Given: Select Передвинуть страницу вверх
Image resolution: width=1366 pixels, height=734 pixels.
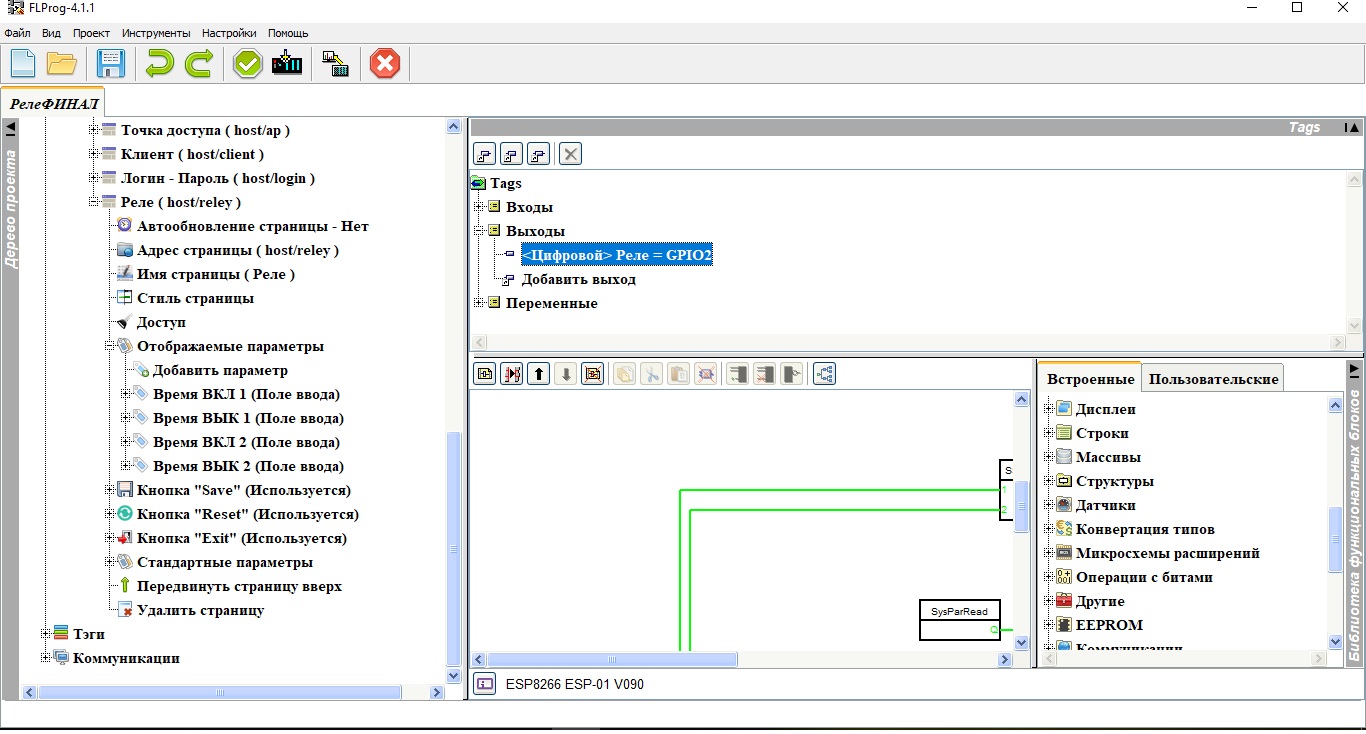Looking at the screenshot, I should pos(239,586).
